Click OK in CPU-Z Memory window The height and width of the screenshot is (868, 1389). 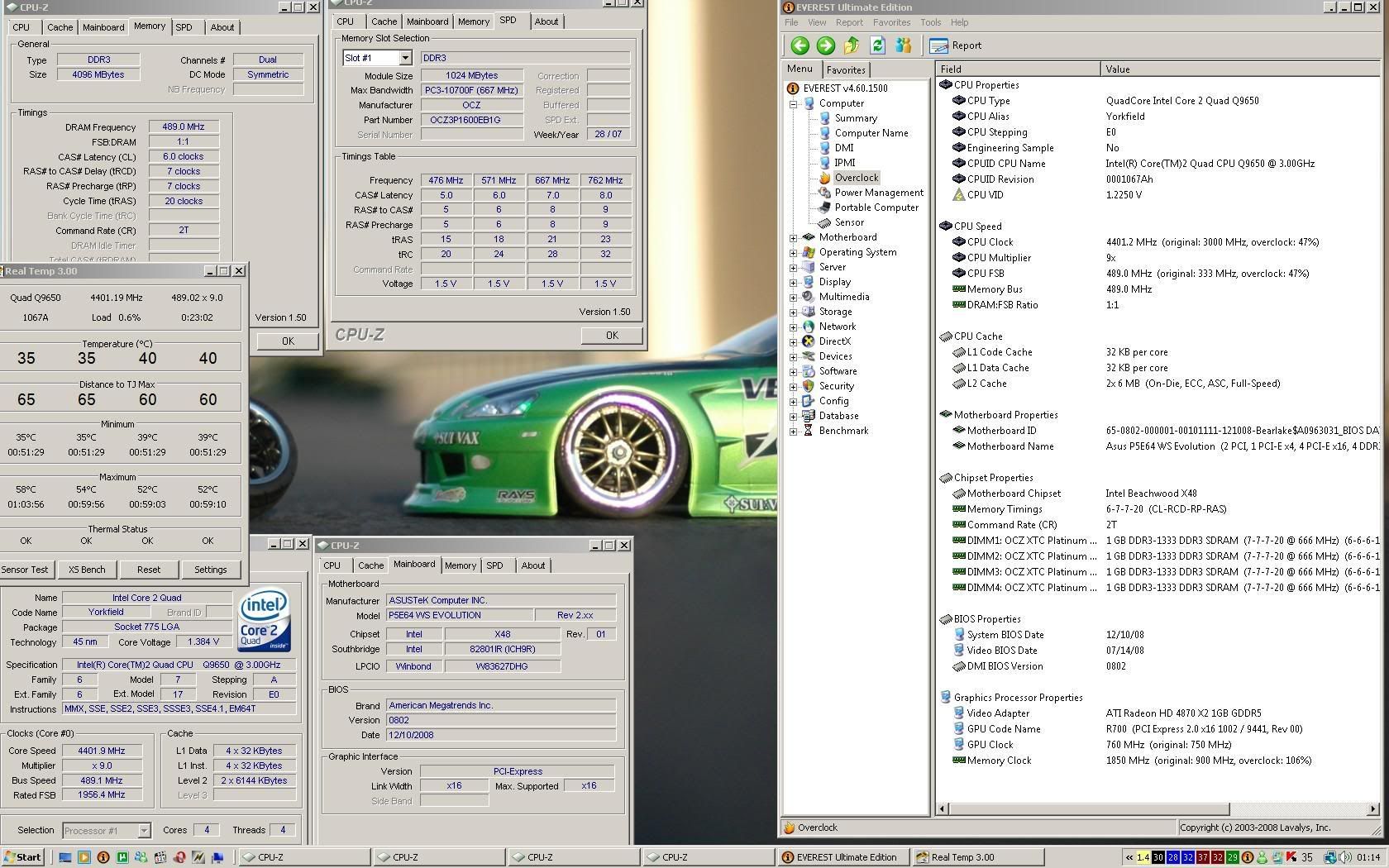point(288,341)
